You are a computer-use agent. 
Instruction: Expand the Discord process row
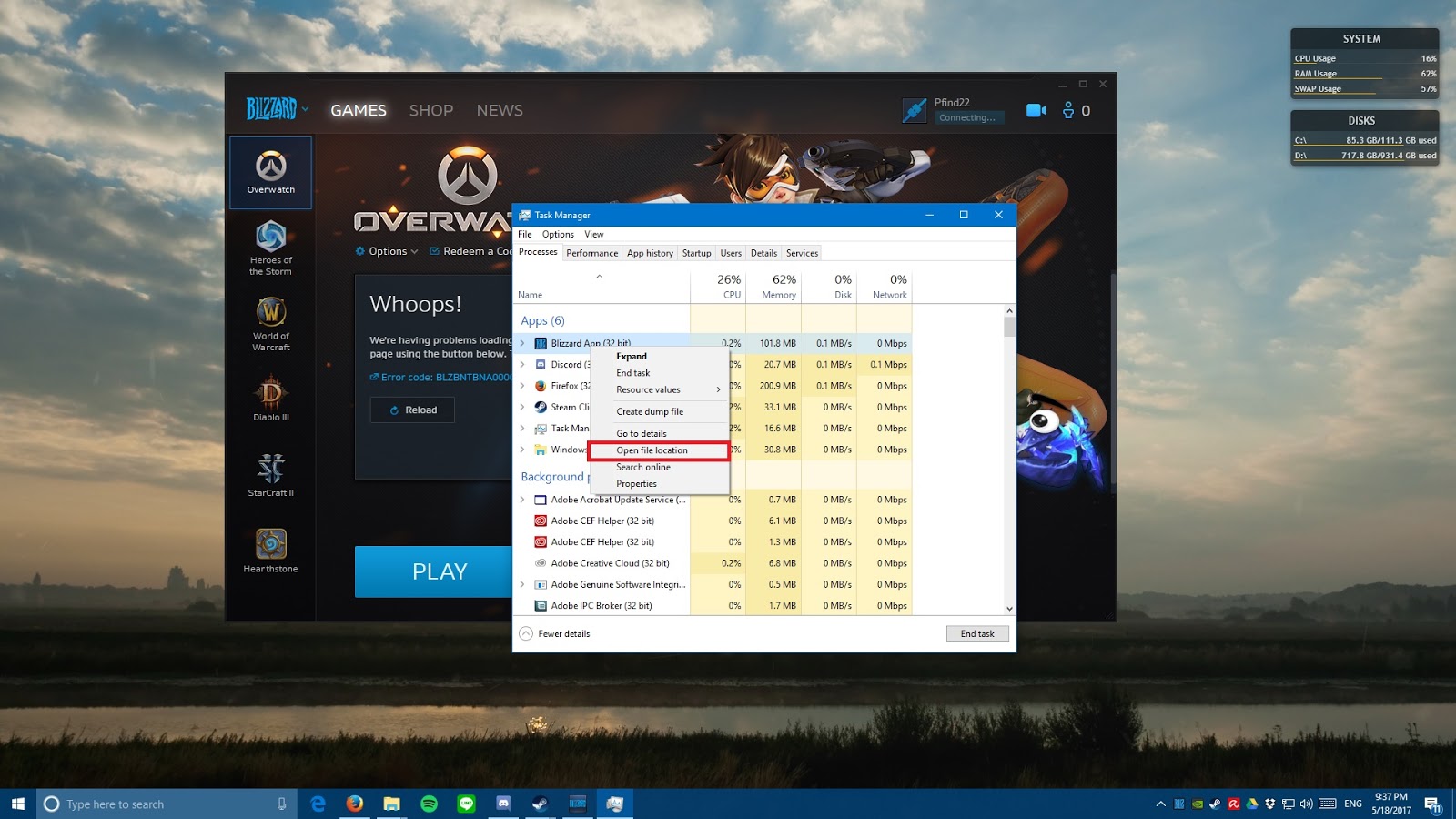pos(522,364)
